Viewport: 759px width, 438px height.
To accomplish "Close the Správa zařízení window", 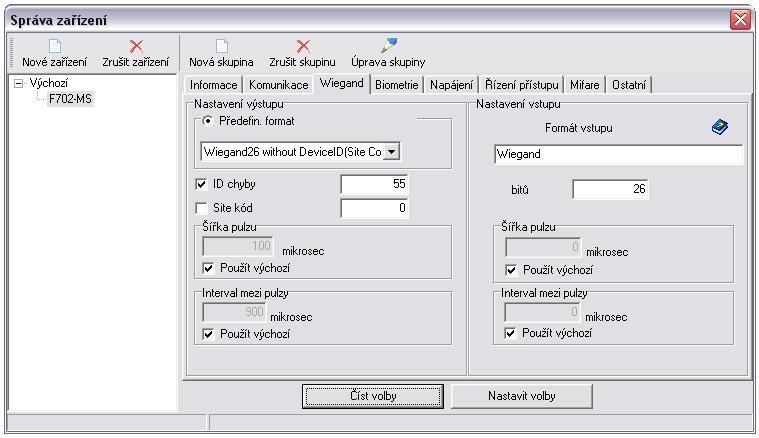I will [x=740, y=20].
